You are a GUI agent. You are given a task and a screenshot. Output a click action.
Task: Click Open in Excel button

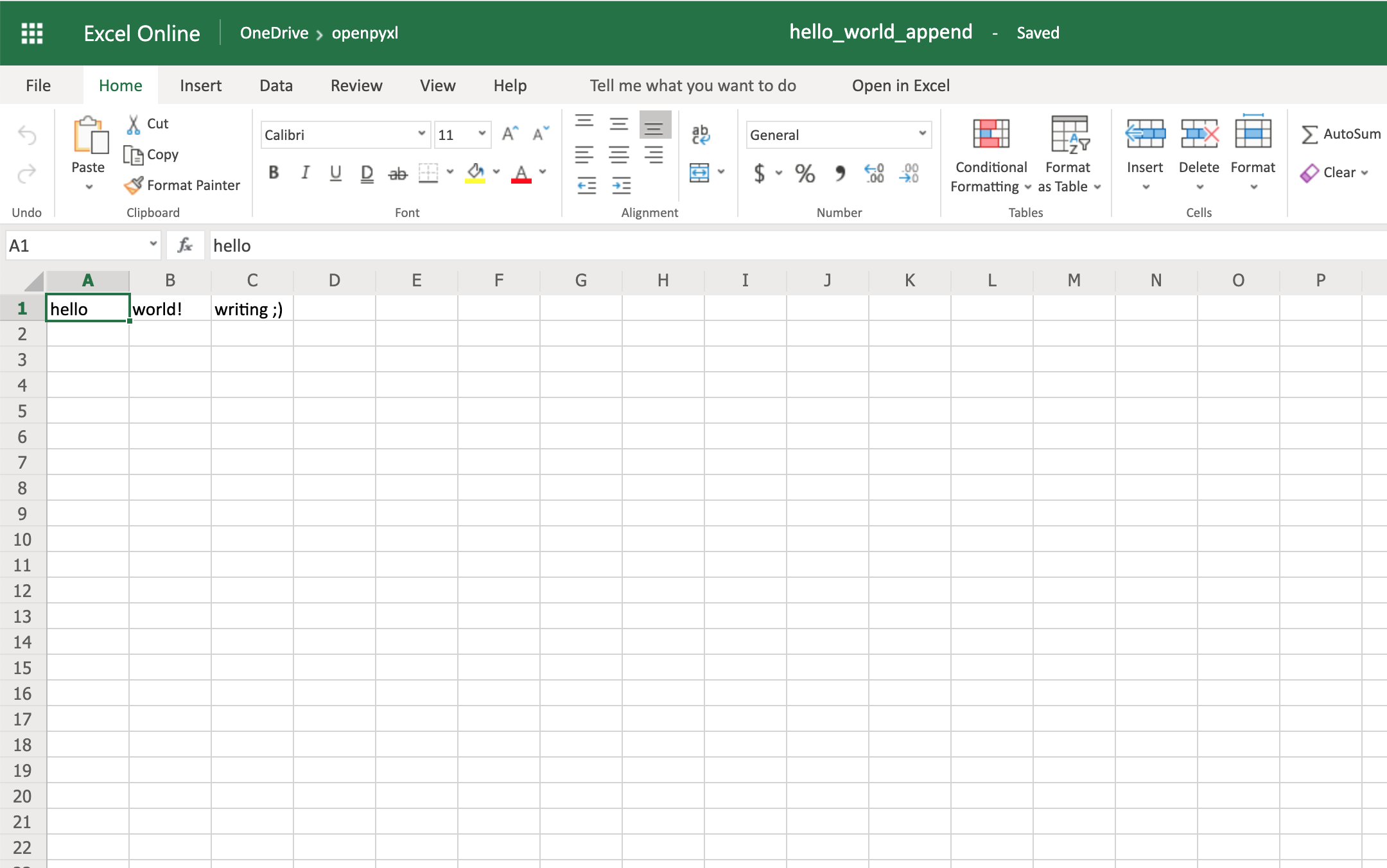(899, 85)
